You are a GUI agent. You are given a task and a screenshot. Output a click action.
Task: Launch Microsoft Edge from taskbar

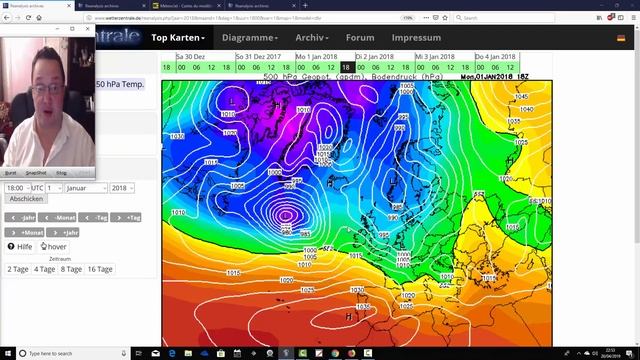point(172,353)
